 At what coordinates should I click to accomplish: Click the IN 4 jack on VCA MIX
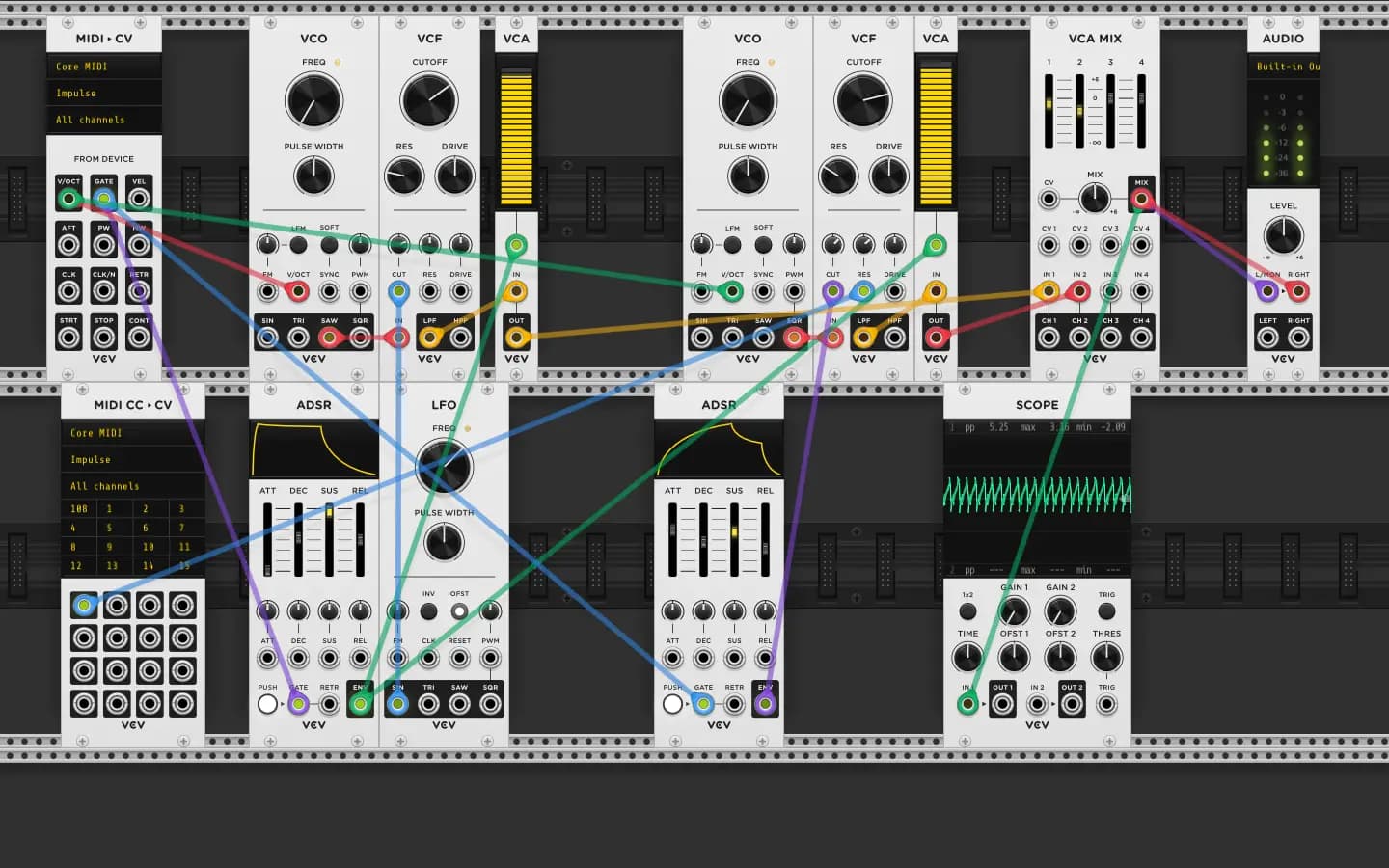[1141, 291]
